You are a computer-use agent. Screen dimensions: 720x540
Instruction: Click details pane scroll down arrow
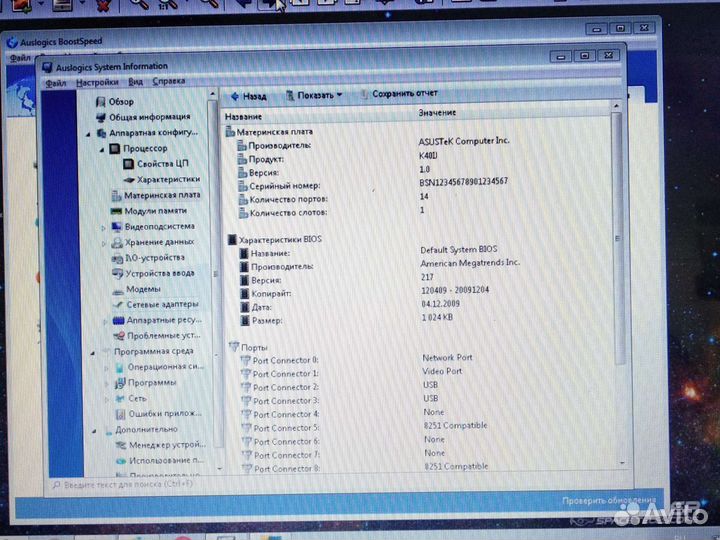[x=622, y=463]
